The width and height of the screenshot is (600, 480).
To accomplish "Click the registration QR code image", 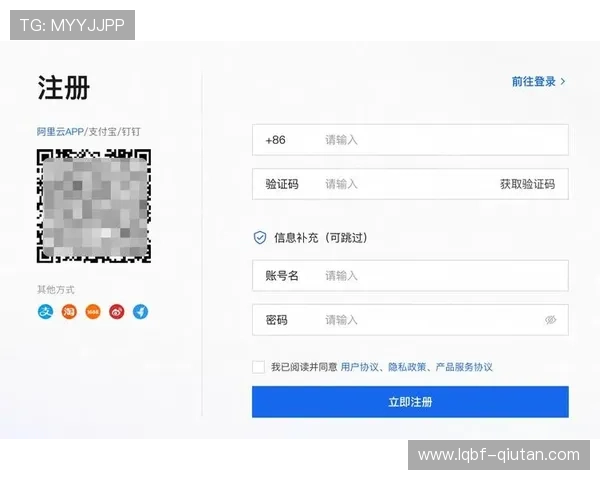I will (93, 206).
